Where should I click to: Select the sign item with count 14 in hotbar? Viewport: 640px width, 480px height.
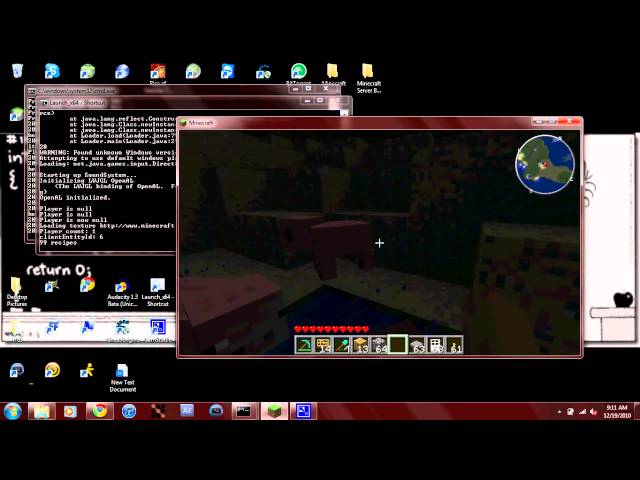(x=322, y=344)
